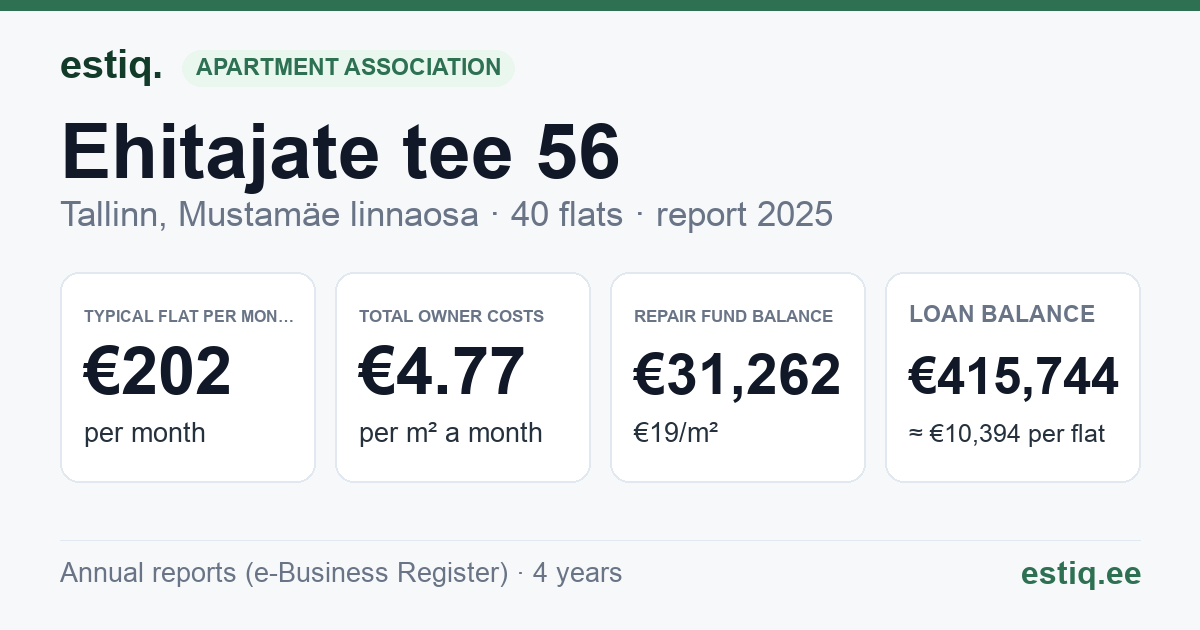Image resolution: width=1200 pixels, height=630 pixels.
Task: Click the REPAIR FUND BALANCE label
Action: [733, 316]
